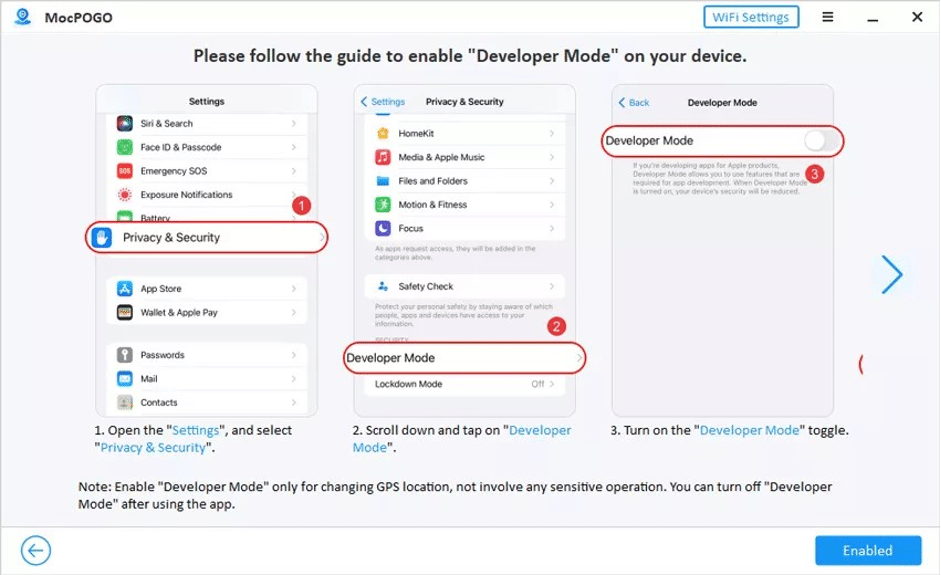Viewport: 941px width, 575px height.
Task: Click the back arrow circle icon
Action: (x=36, y=550)
